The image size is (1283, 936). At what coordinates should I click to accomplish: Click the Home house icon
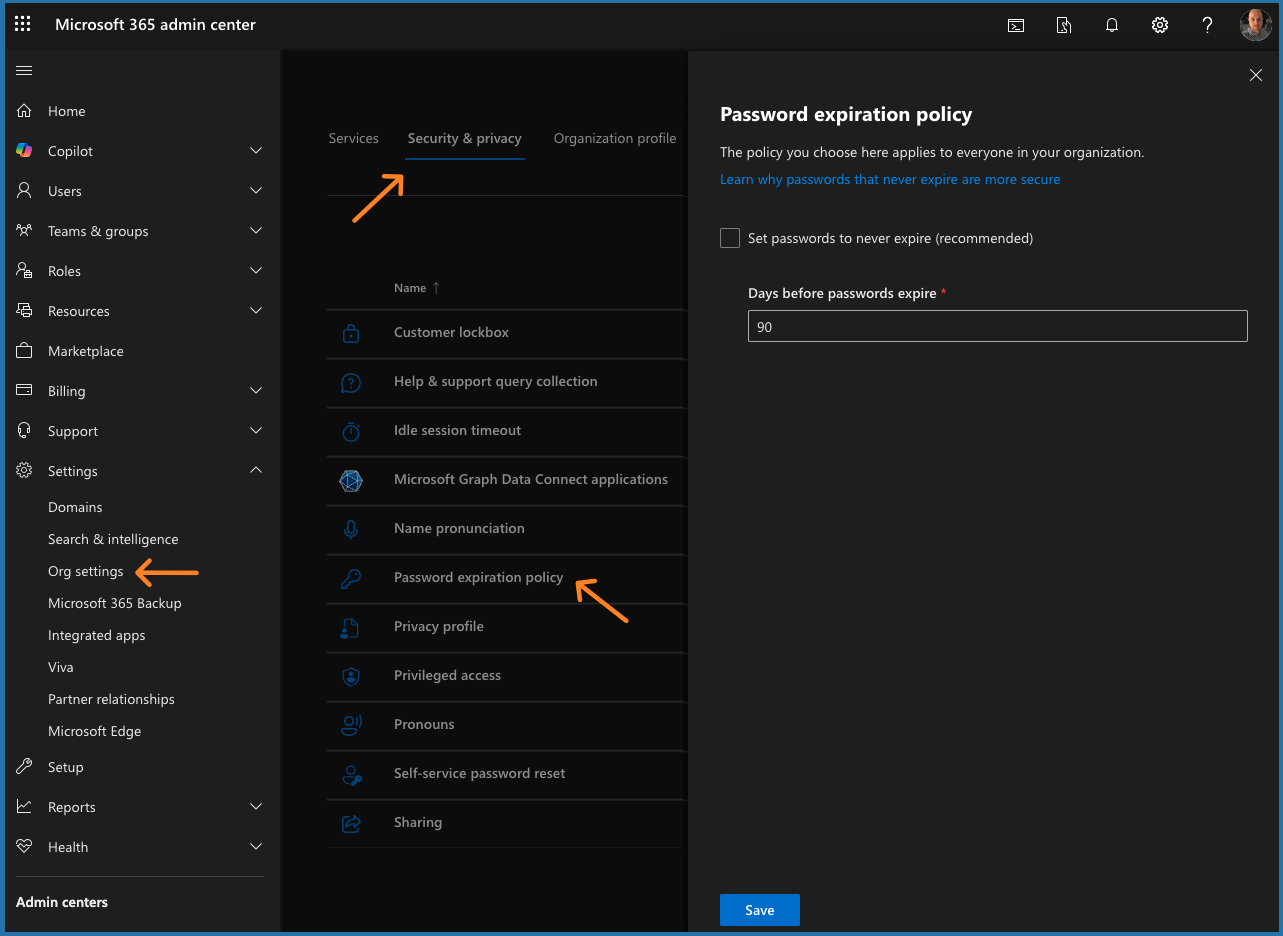click(x=25, y=111)
